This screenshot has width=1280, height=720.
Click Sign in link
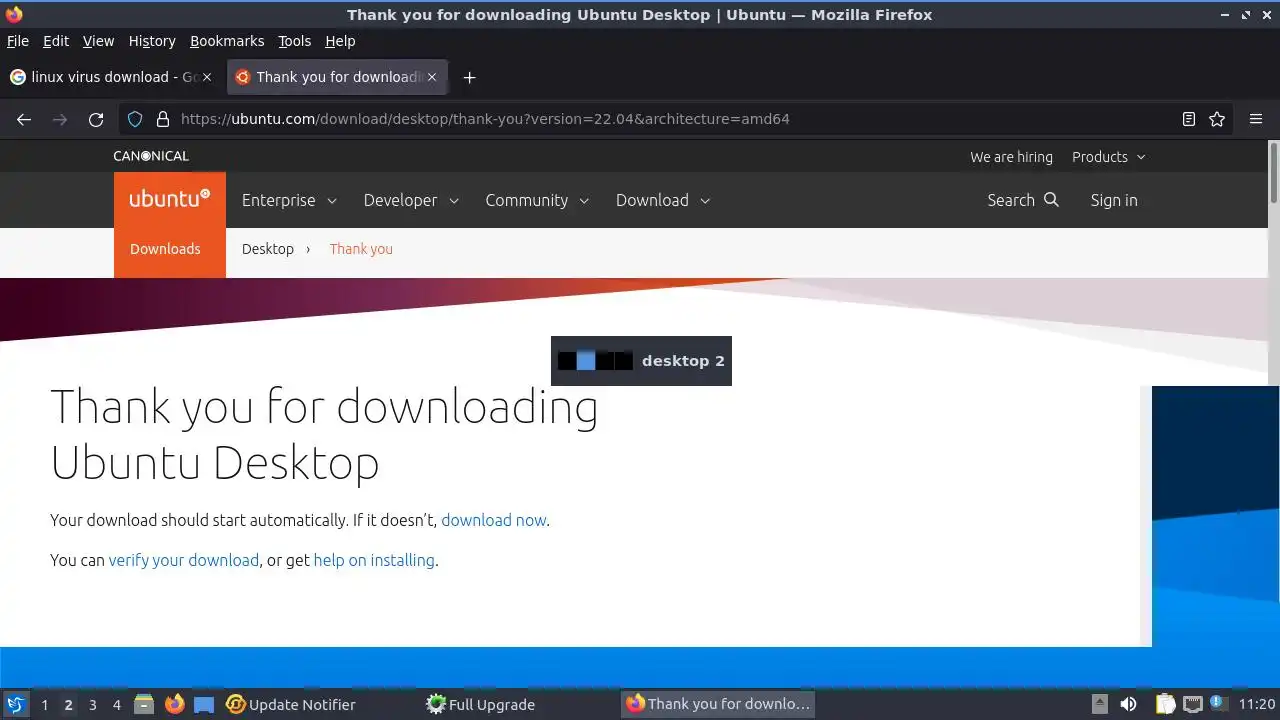point(1114,200)
